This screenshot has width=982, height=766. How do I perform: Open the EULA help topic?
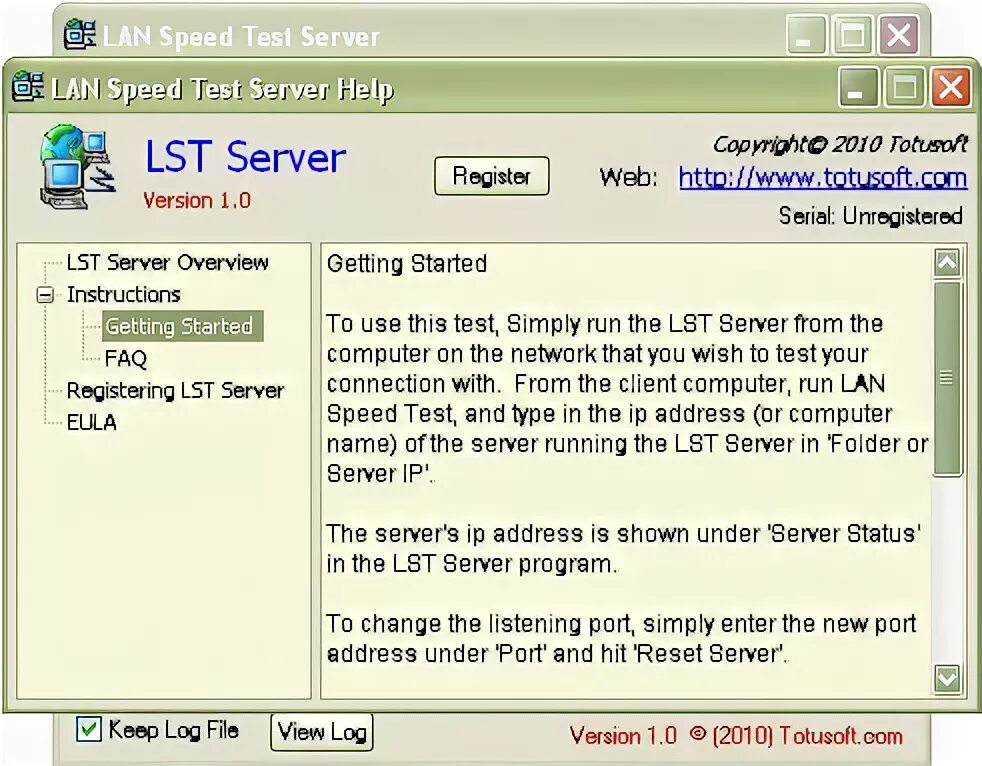coord(91,422)
